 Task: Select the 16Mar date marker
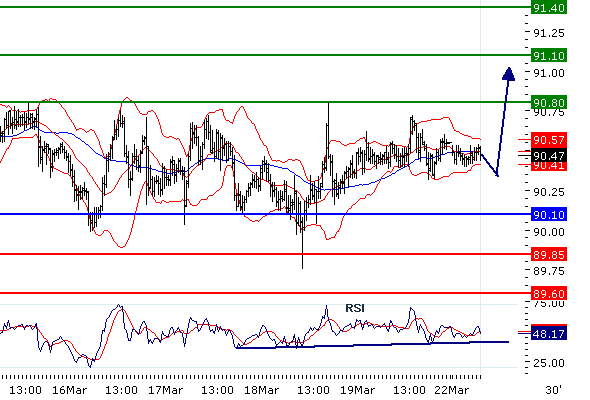coord(69,390)
